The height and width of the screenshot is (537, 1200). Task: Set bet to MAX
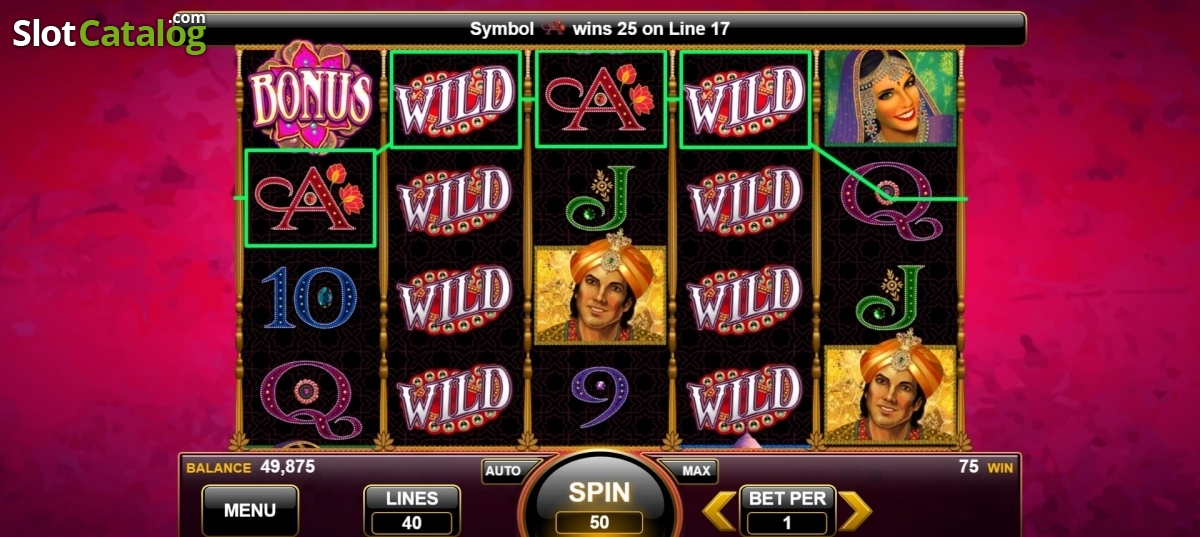[x=696, y=470]
